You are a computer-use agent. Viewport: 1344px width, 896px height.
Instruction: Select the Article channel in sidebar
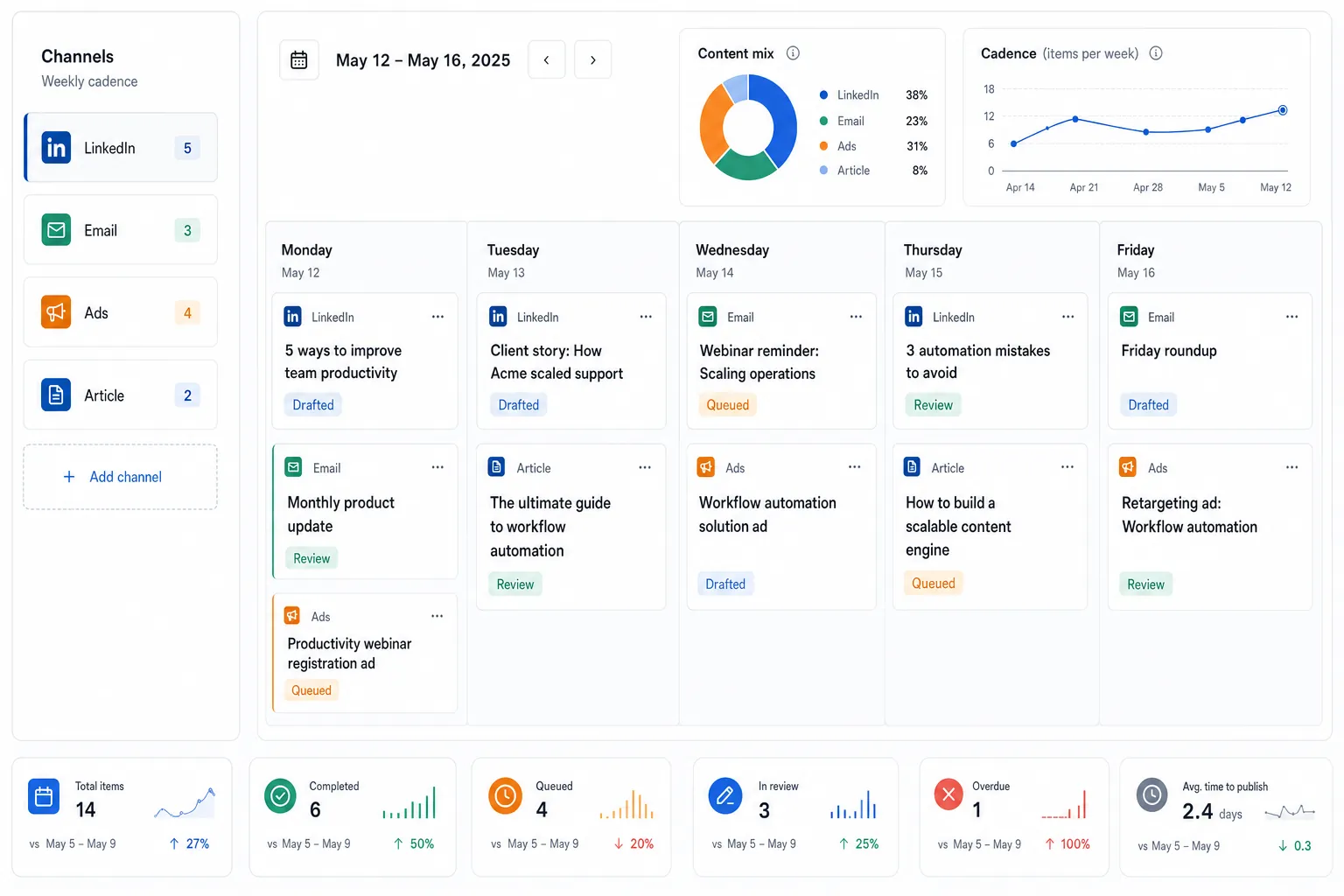click(121, 395)
